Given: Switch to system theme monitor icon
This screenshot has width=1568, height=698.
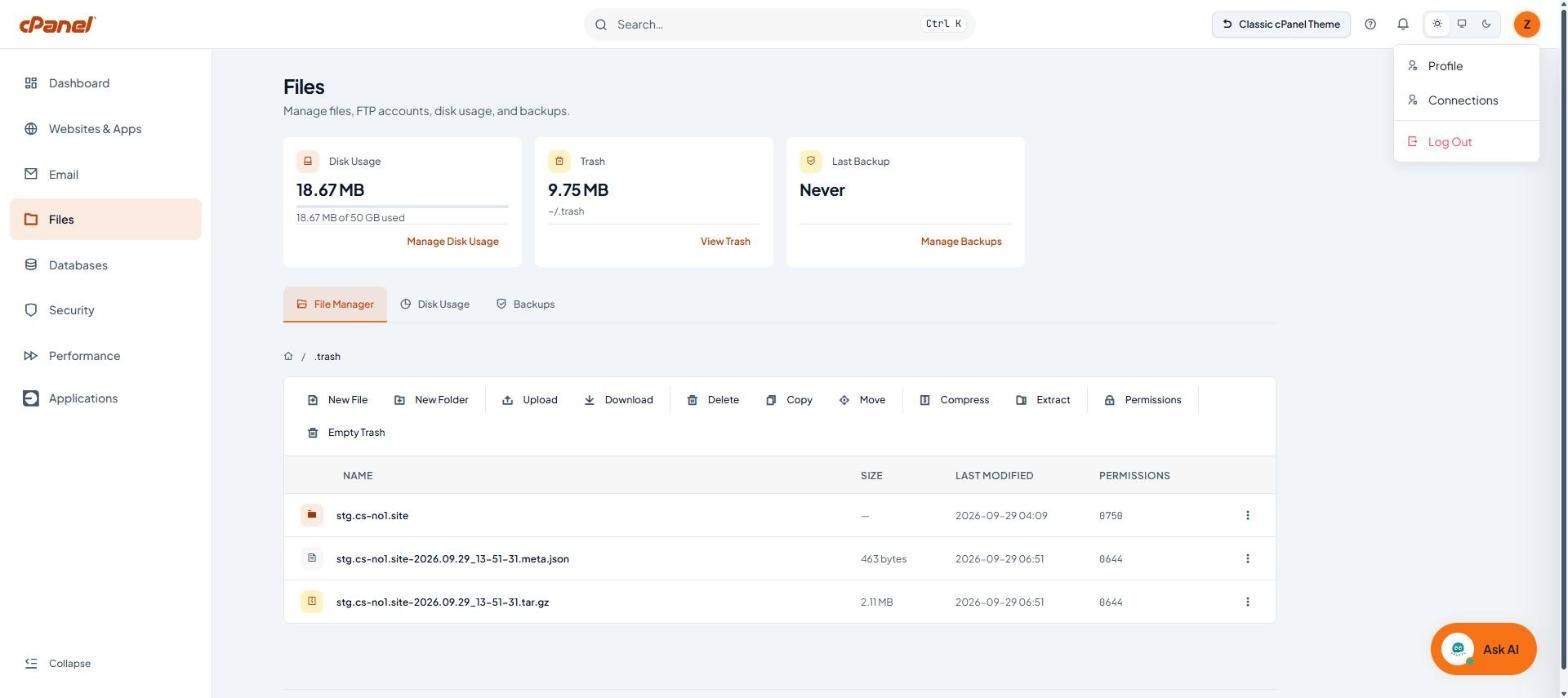Looking at the screenshot, I should [x=1462, y=24].
